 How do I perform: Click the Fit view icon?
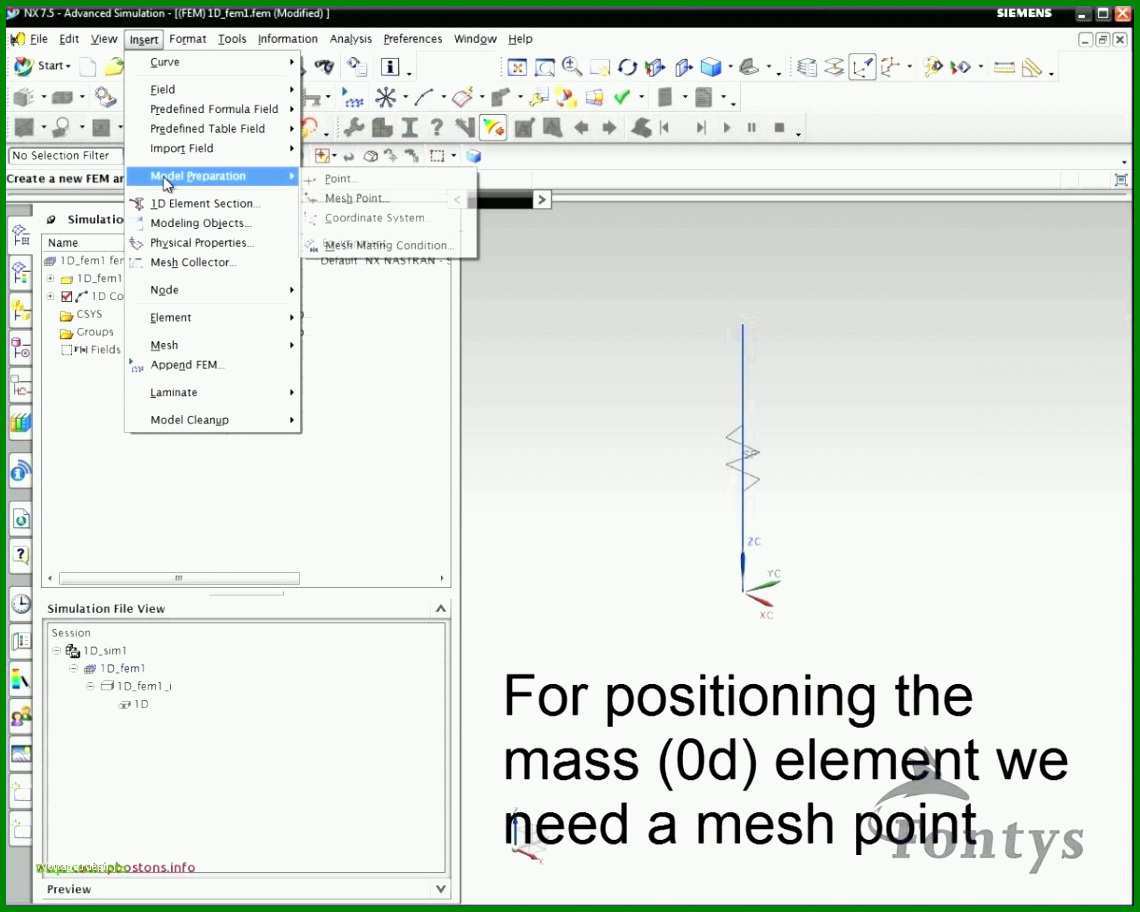click(517, 68)
